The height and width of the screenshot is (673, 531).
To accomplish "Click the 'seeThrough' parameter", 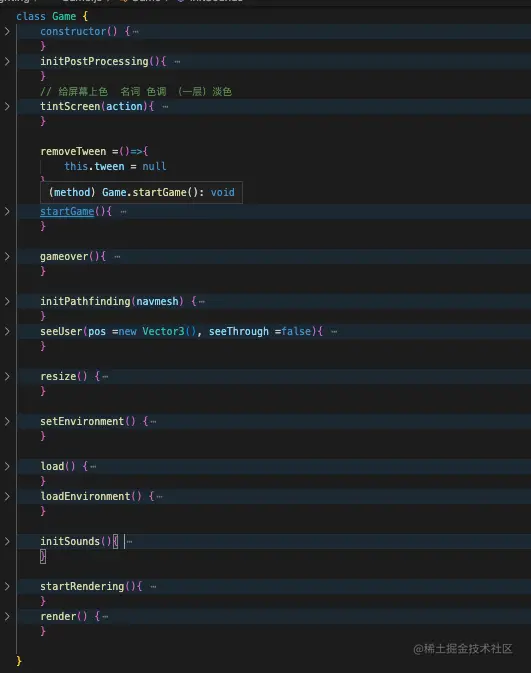I will coord(239,332).
